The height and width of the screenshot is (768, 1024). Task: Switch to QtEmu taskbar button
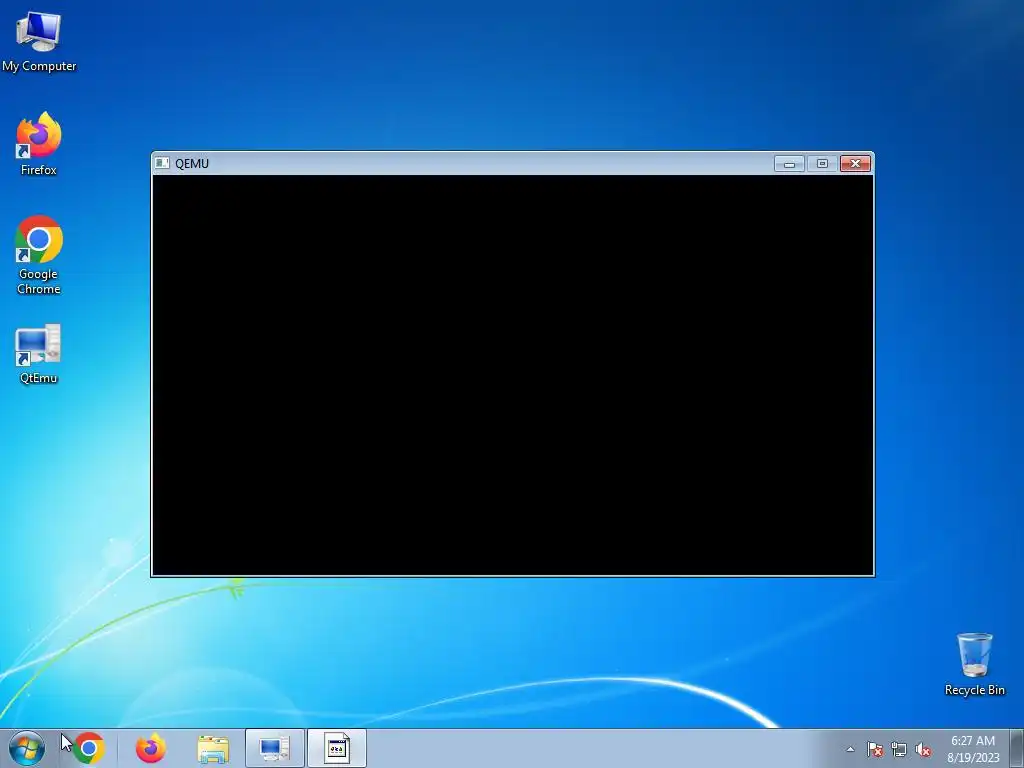(x=274, y=748)
